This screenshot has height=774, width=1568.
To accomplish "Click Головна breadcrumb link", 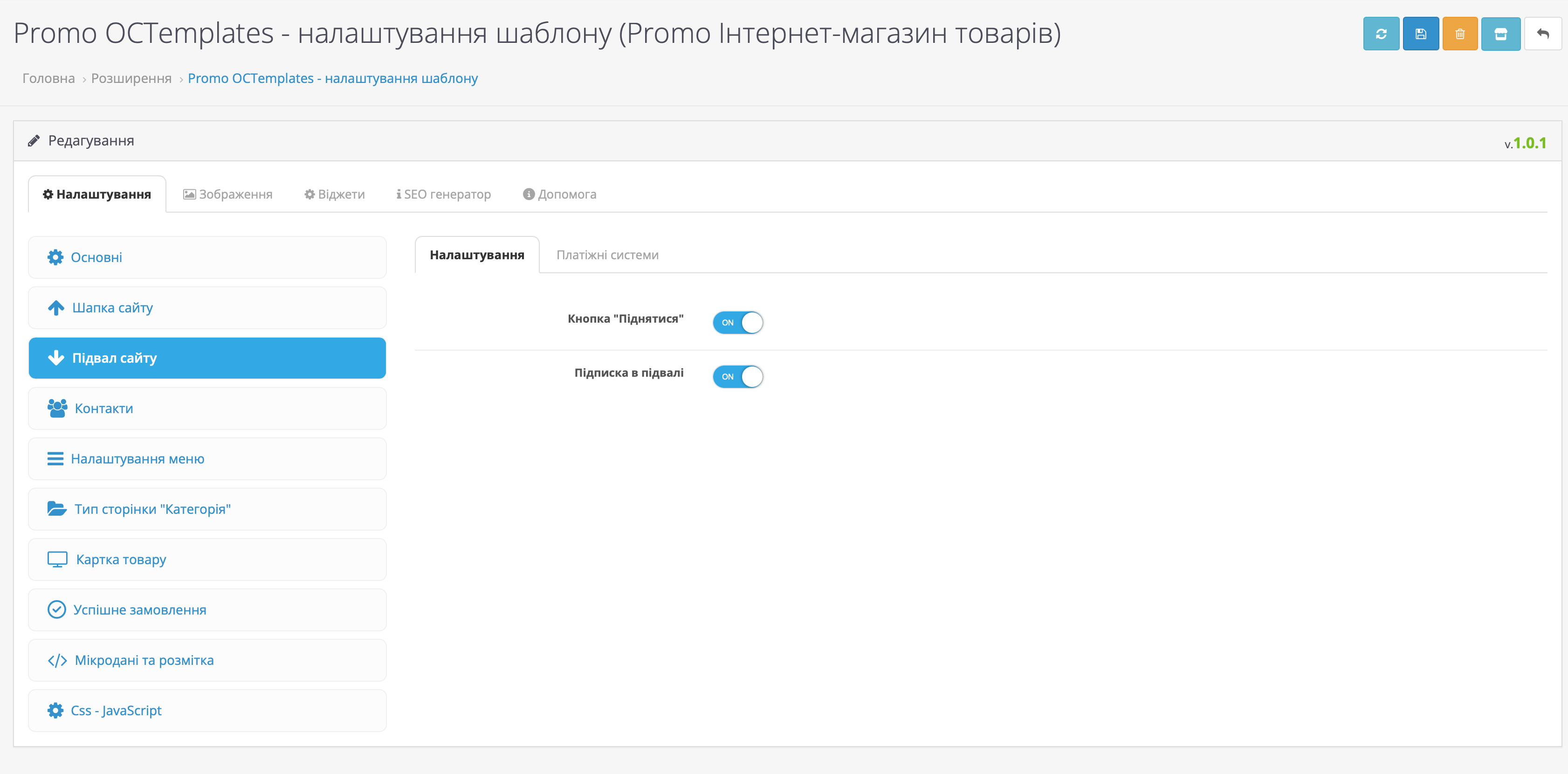I will click(x=48, y=78).
